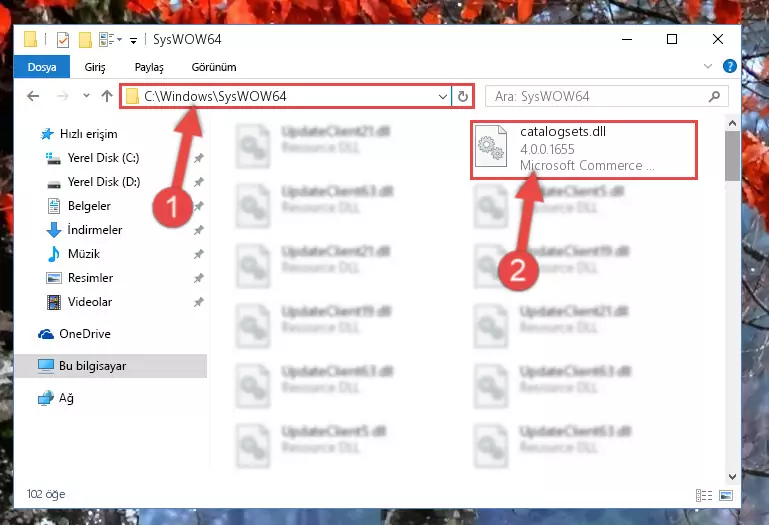The width and height of the screenshot is (769, 525).
Task: Open the Görünüm ribbon tab
Action: point(214,67)
